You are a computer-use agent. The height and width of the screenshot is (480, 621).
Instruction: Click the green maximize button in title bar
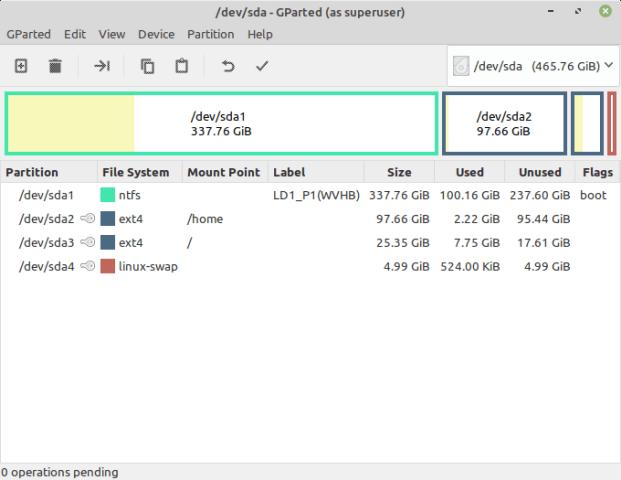point(605,11)
